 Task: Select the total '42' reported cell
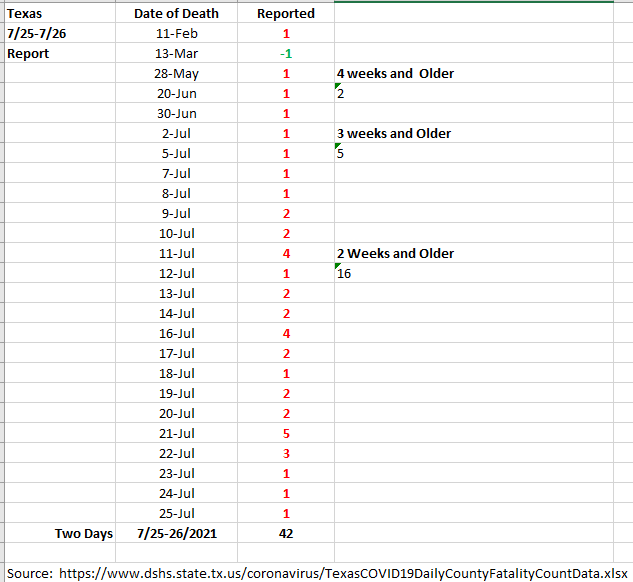pyautogui.click(x=286, y=533)
